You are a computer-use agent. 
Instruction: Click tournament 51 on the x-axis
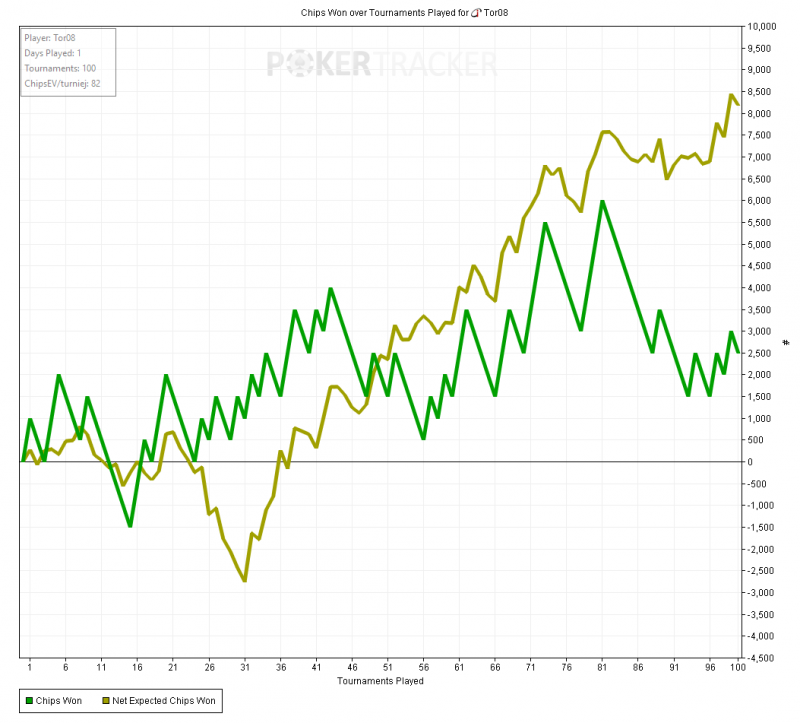pyautogui.click(x=388, y=667)
